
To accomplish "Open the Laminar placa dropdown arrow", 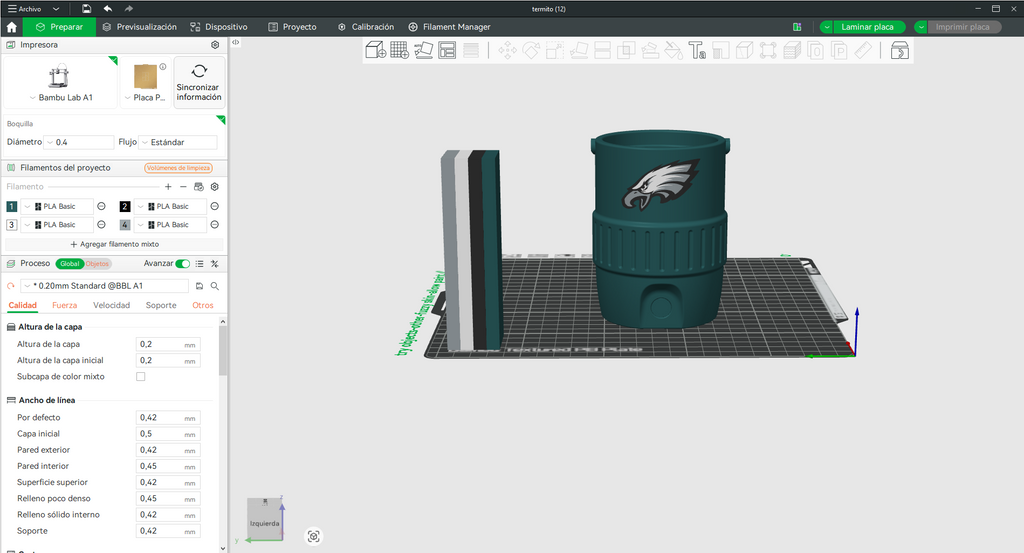I will [x=827, y=27].
